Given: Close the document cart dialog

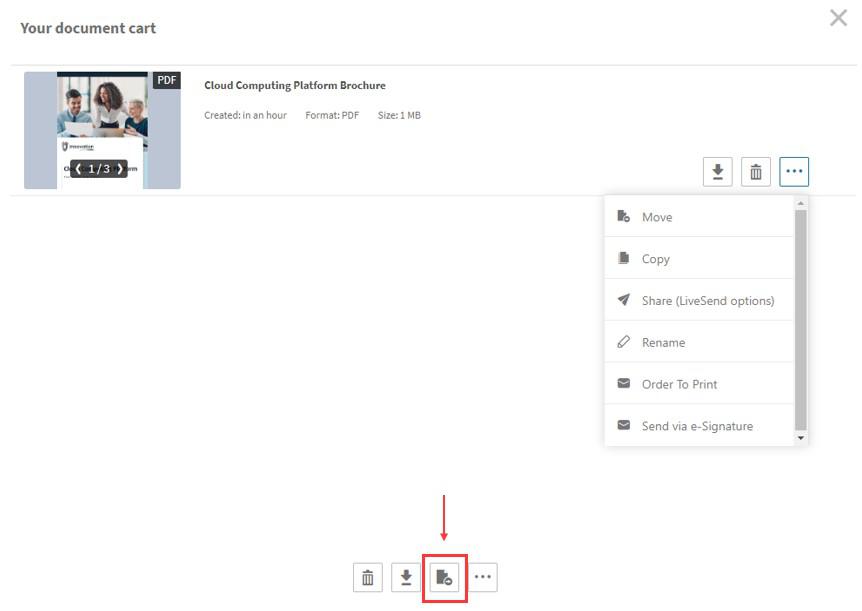Looking at the screenshot, I should click(x=838, y=18).
